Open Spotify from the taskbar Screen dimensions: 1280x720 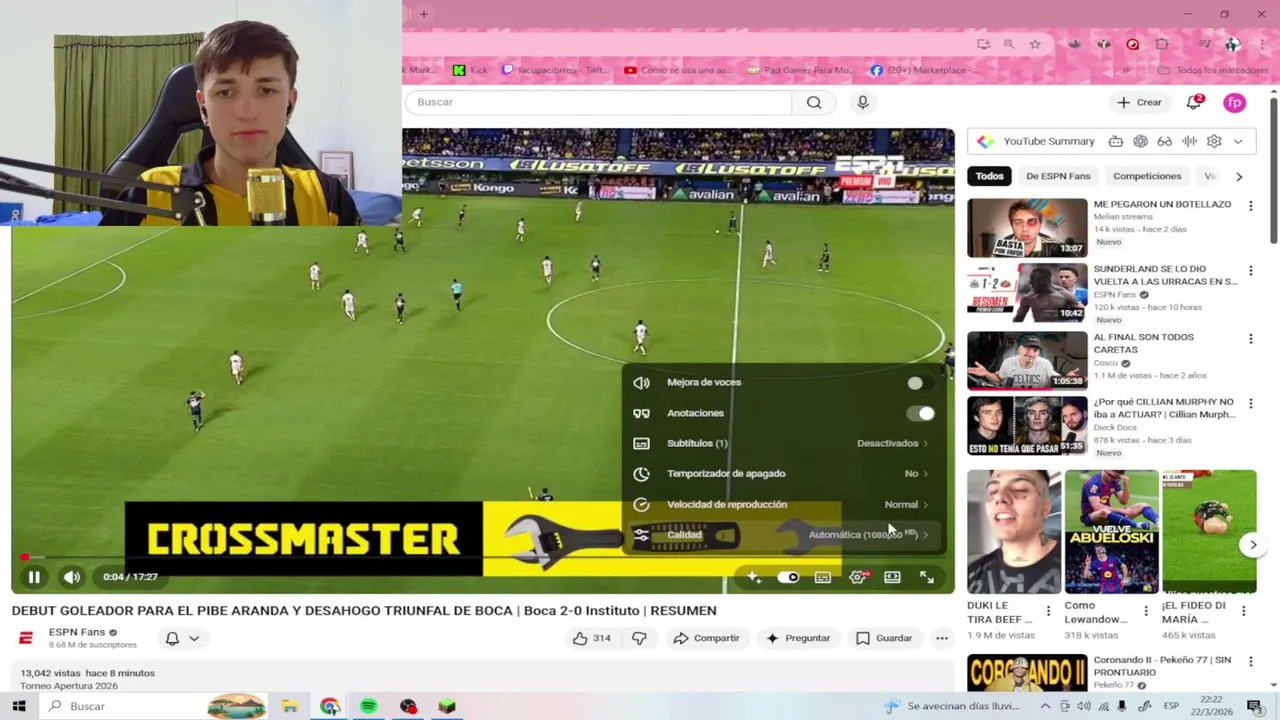click(x=369, y=706)
